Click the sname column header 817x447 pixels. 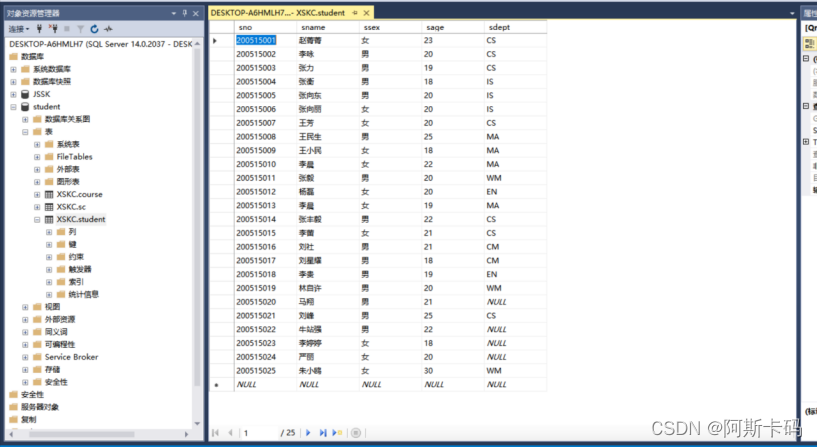tap(328, 27)
